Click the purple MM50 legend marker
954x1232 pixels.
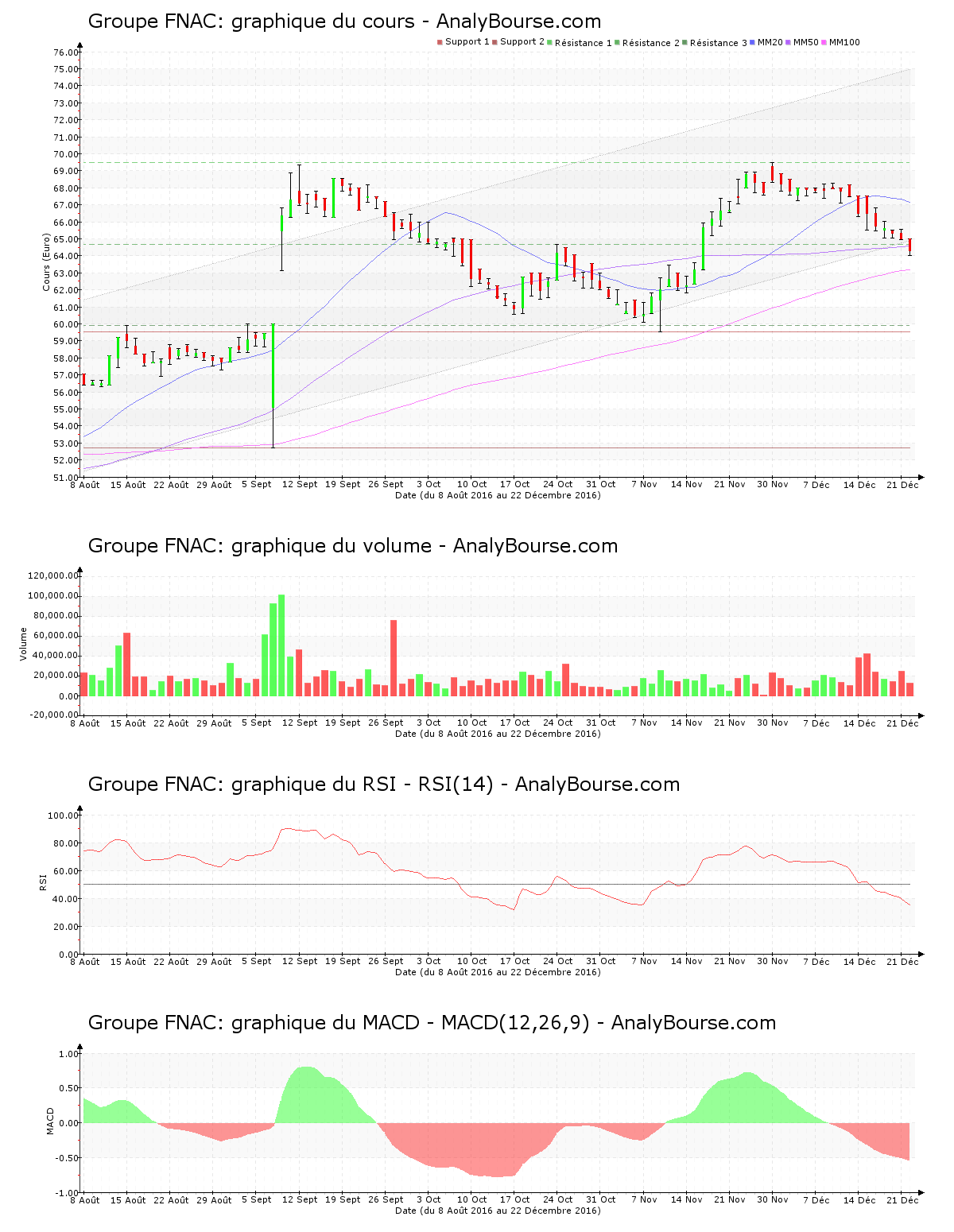[x=788, y=42]
